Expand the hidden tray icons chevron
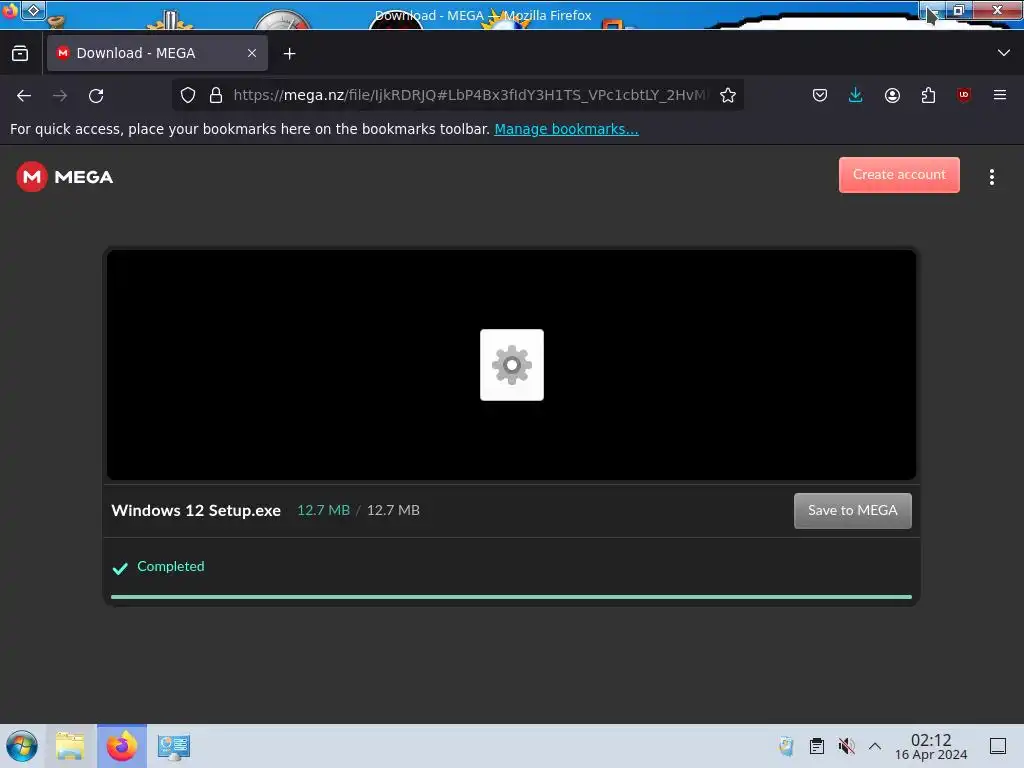Image resolution: width=1024 pixels, height=768 pixels. point(875,746)
